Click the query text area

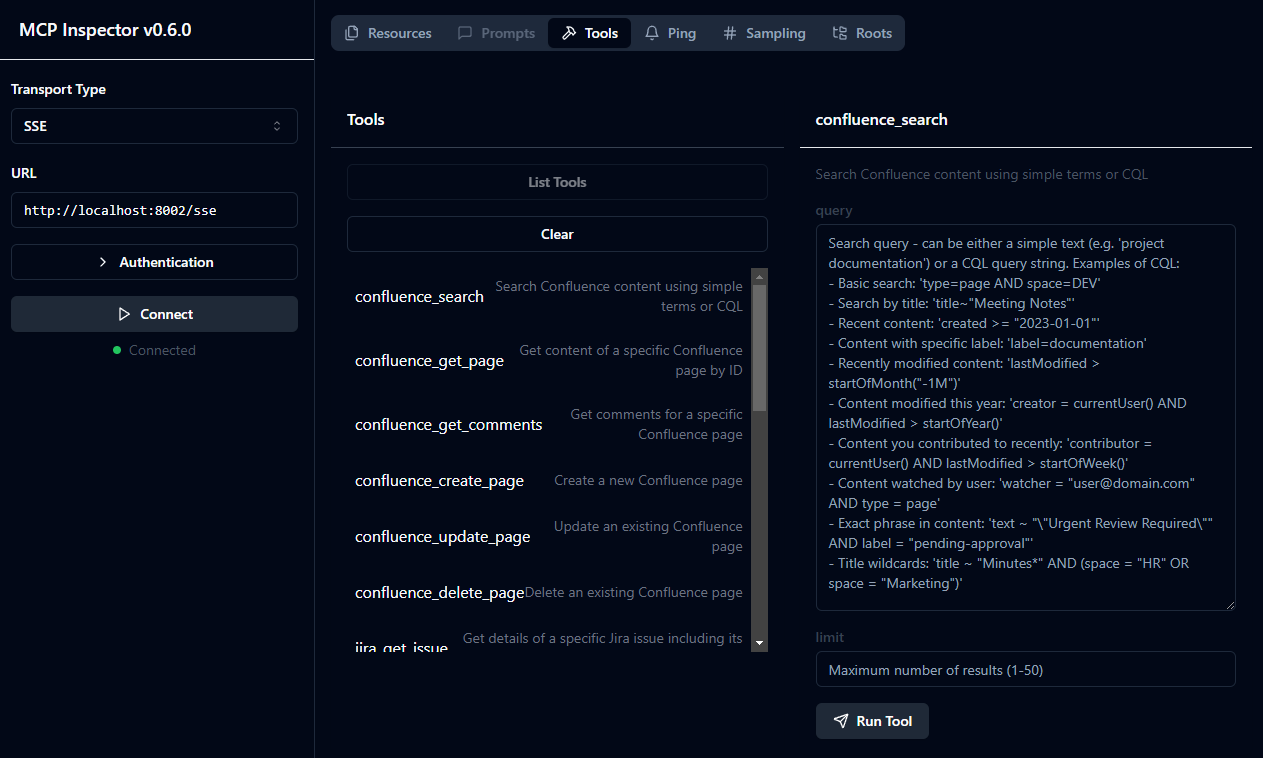coord(1026,417)
